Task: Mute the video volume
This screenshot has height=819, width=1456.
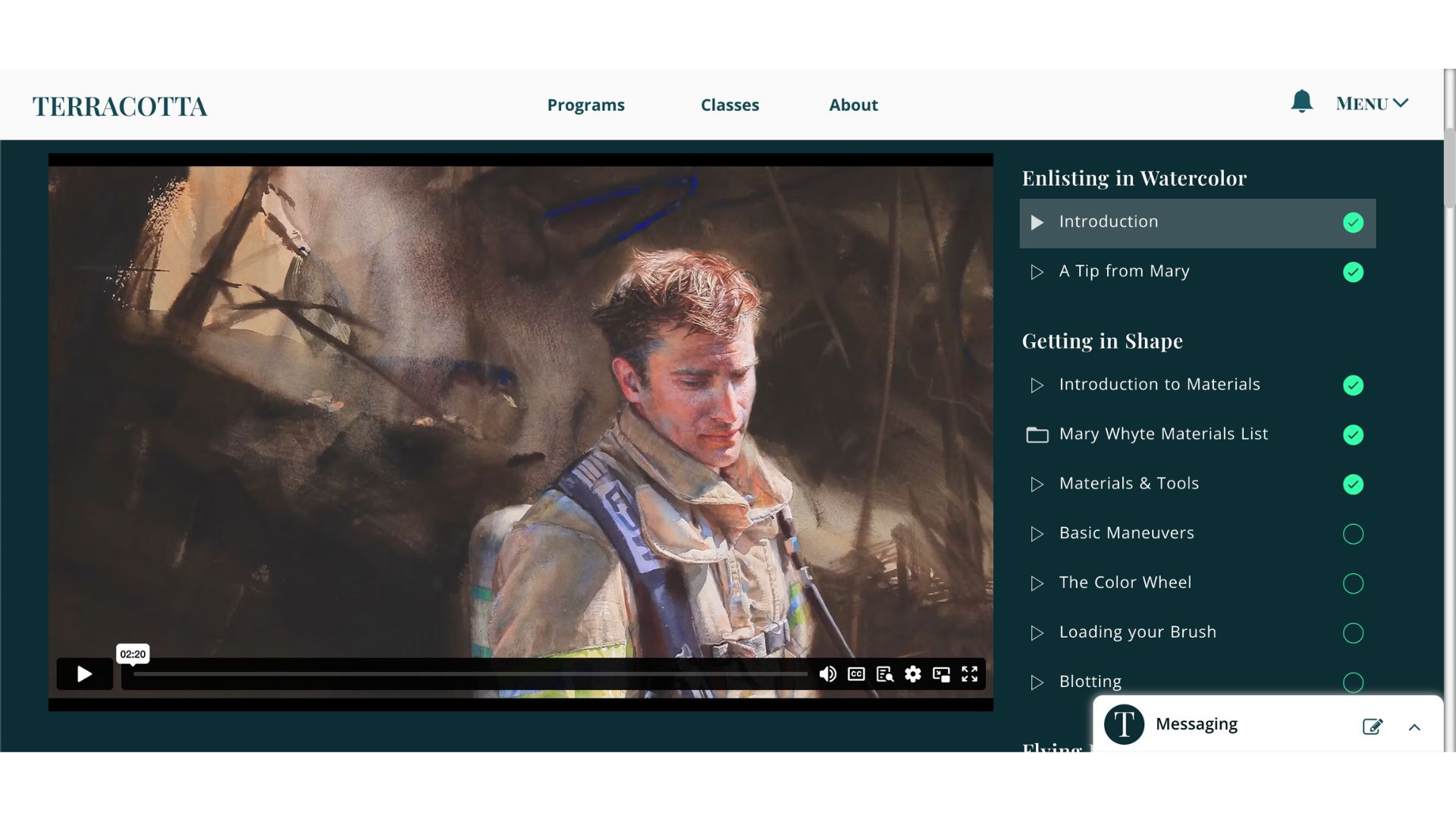Action: click(x=827, y=674)
